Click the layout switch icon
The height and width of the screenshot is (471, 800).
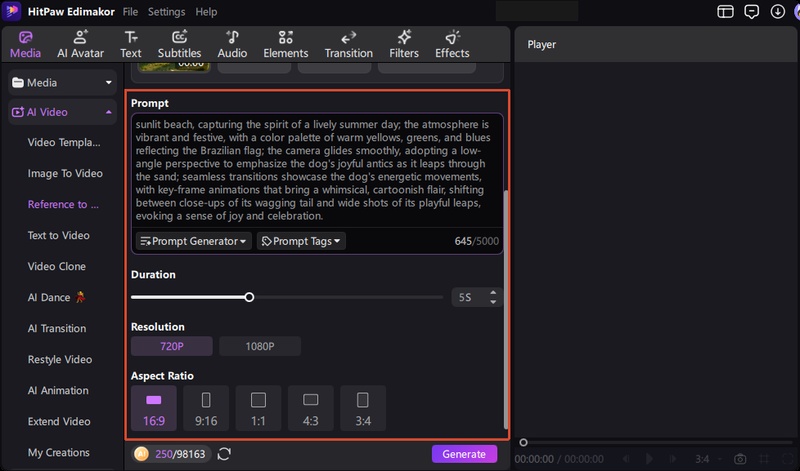[x=725, y=12]
